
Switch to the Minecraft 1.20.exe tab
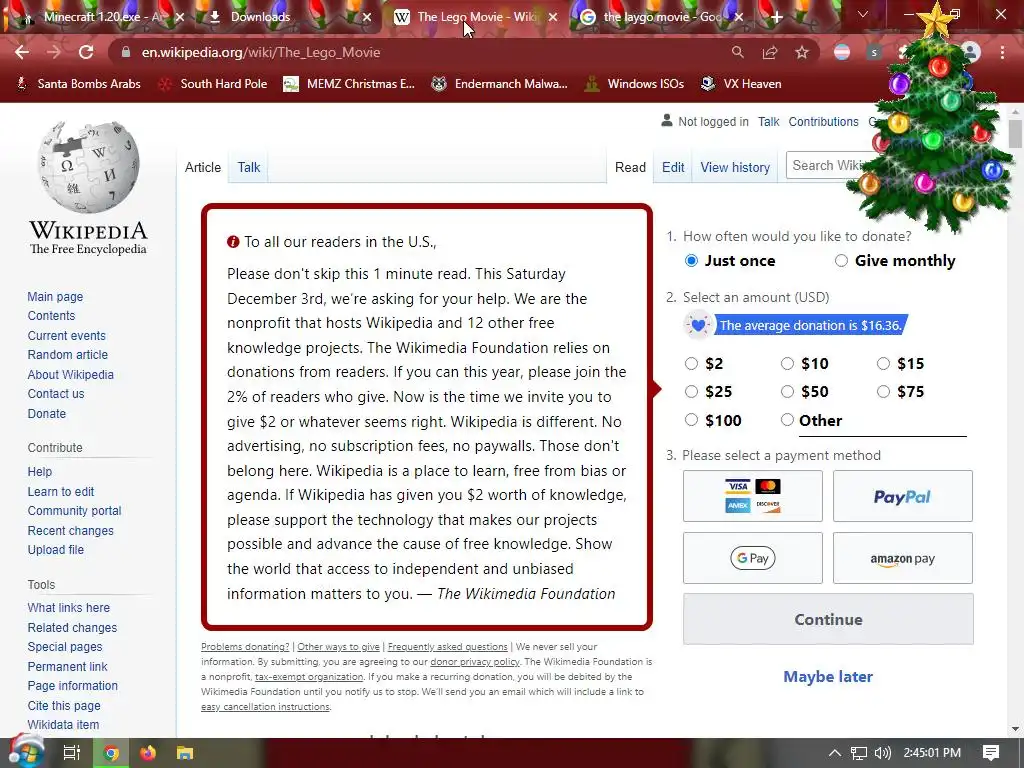coord(98,17)
